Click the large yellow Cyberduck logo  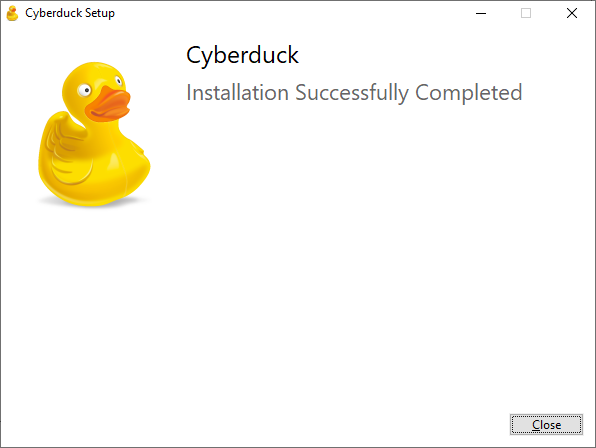tap(94, 134)
